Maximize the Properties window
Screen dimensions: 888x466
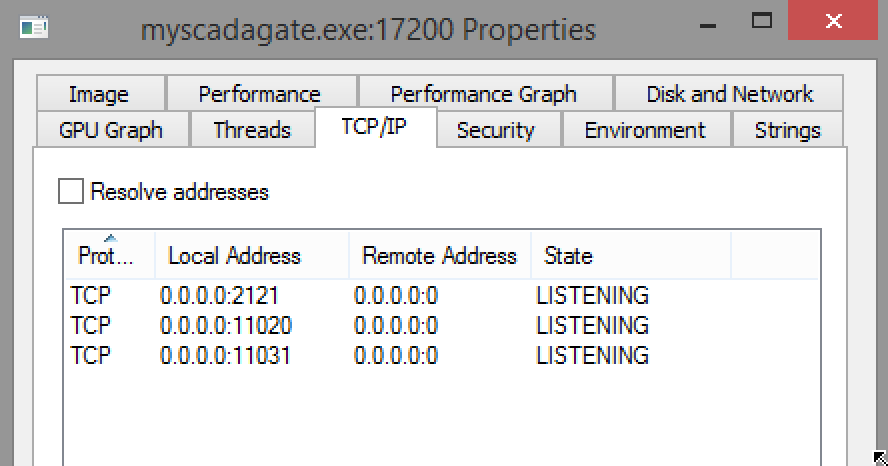click(762, 22)
